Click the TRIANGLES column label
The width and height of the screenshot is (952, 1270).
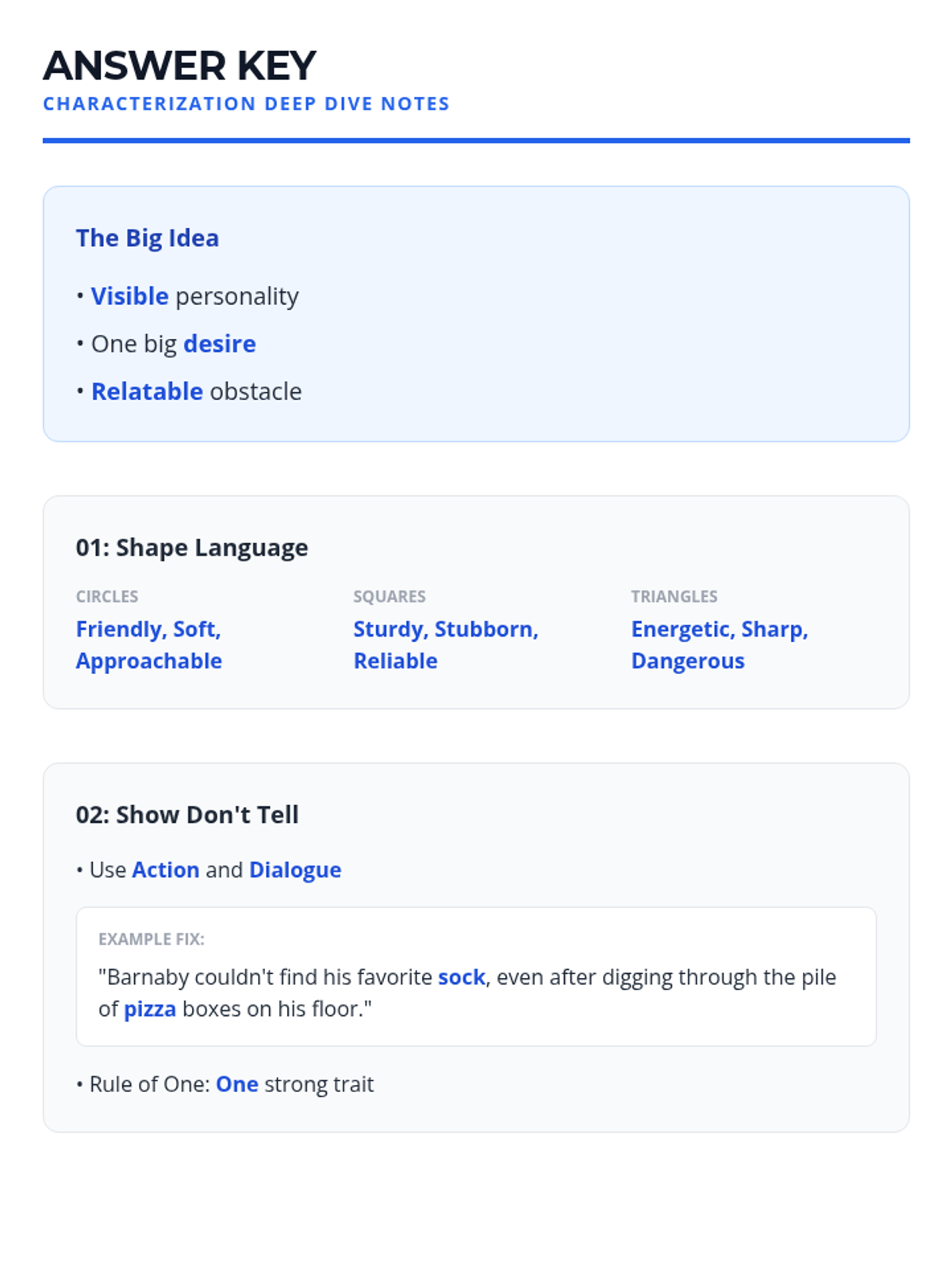[x=674, y=596]
